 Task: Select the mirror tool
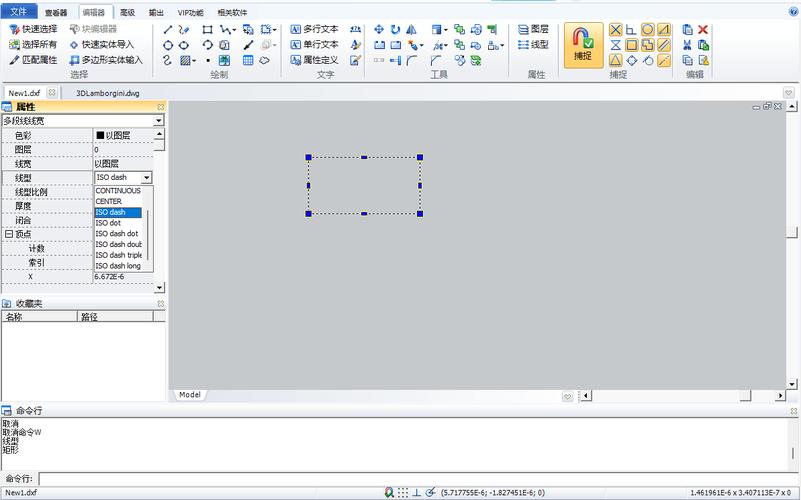click(411, 30)
